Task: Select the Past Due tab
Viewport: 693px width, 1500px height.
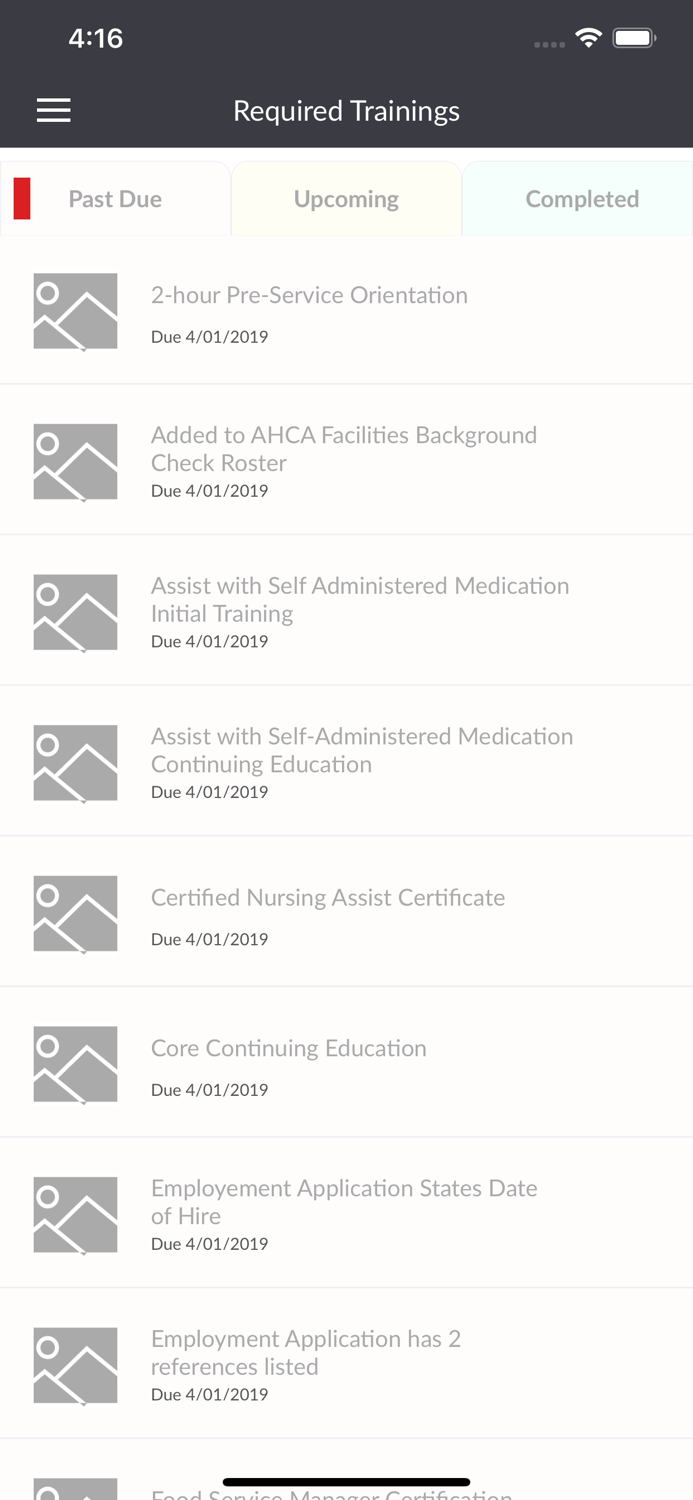Action: point(114,198)
